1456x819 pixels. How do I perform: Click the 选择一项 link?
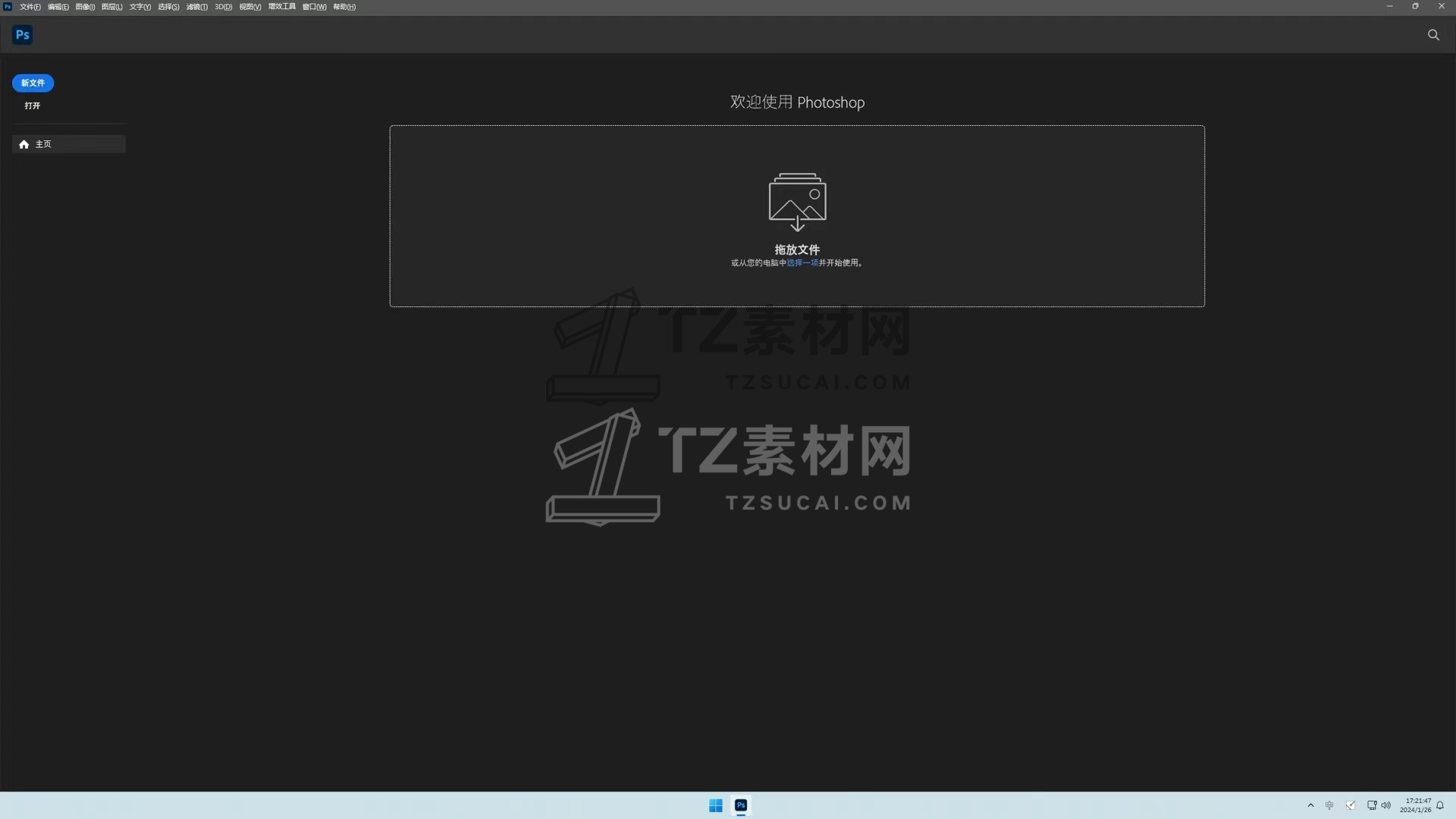pyautogui.click(x=802, y=263)
